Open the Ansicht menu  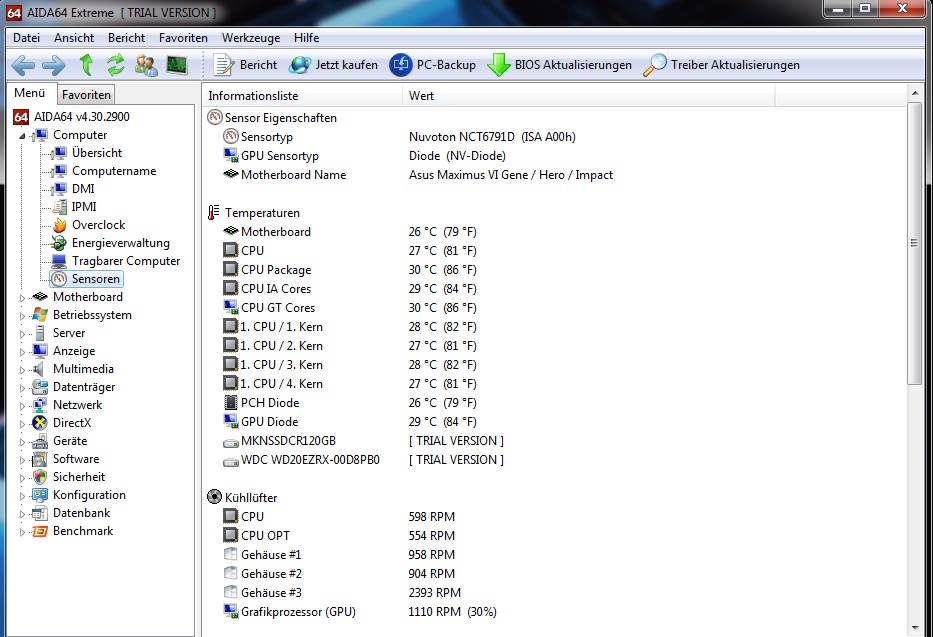tap(74, 37)
